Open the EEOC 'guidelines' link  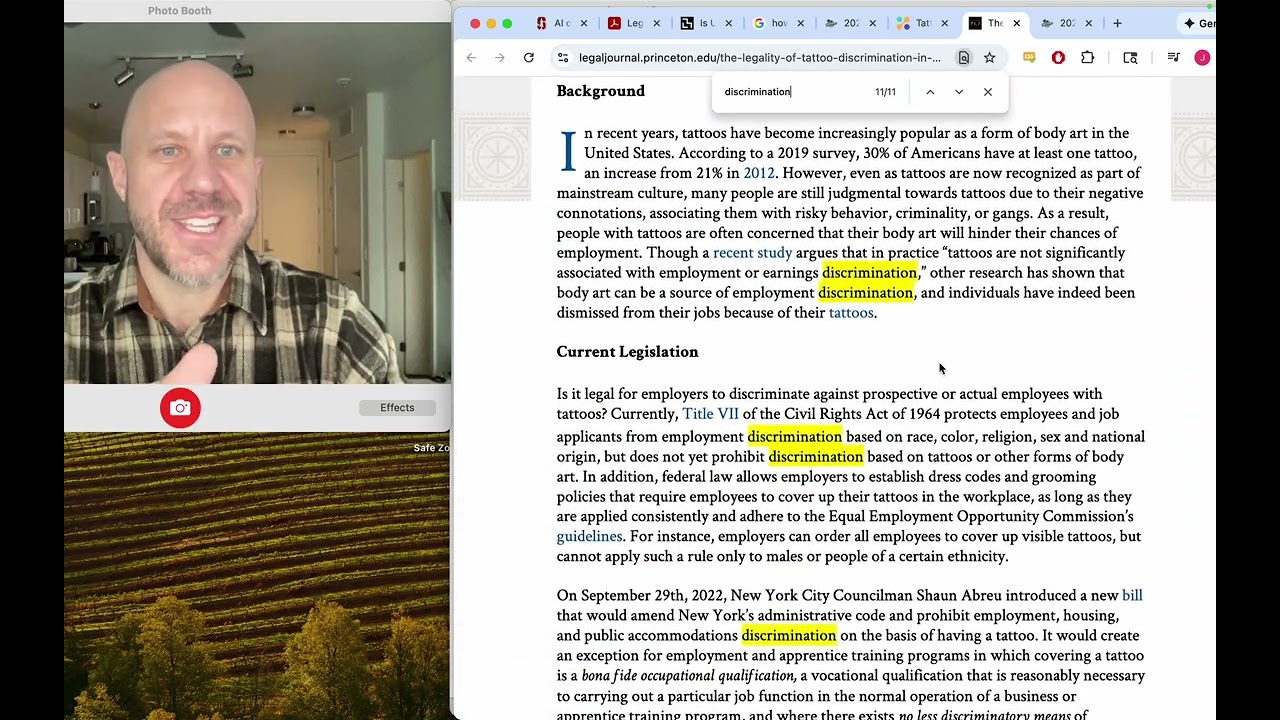589,537
